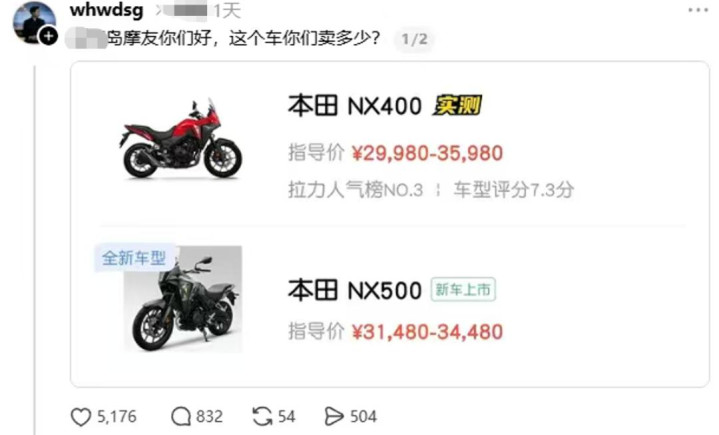Click the 车型评分7.3分 rating text
The width and height of the screenshot is (719, 435).
click(x=514, y=190)
